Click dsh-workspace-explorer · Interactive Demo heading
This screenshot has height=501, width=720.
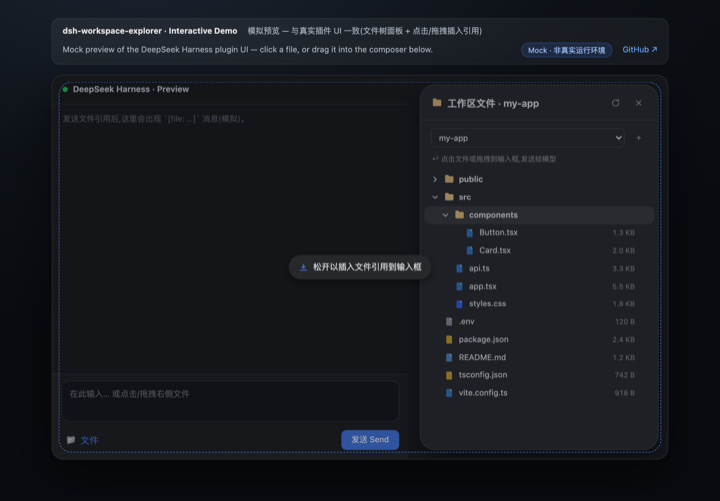coord(150,31)
